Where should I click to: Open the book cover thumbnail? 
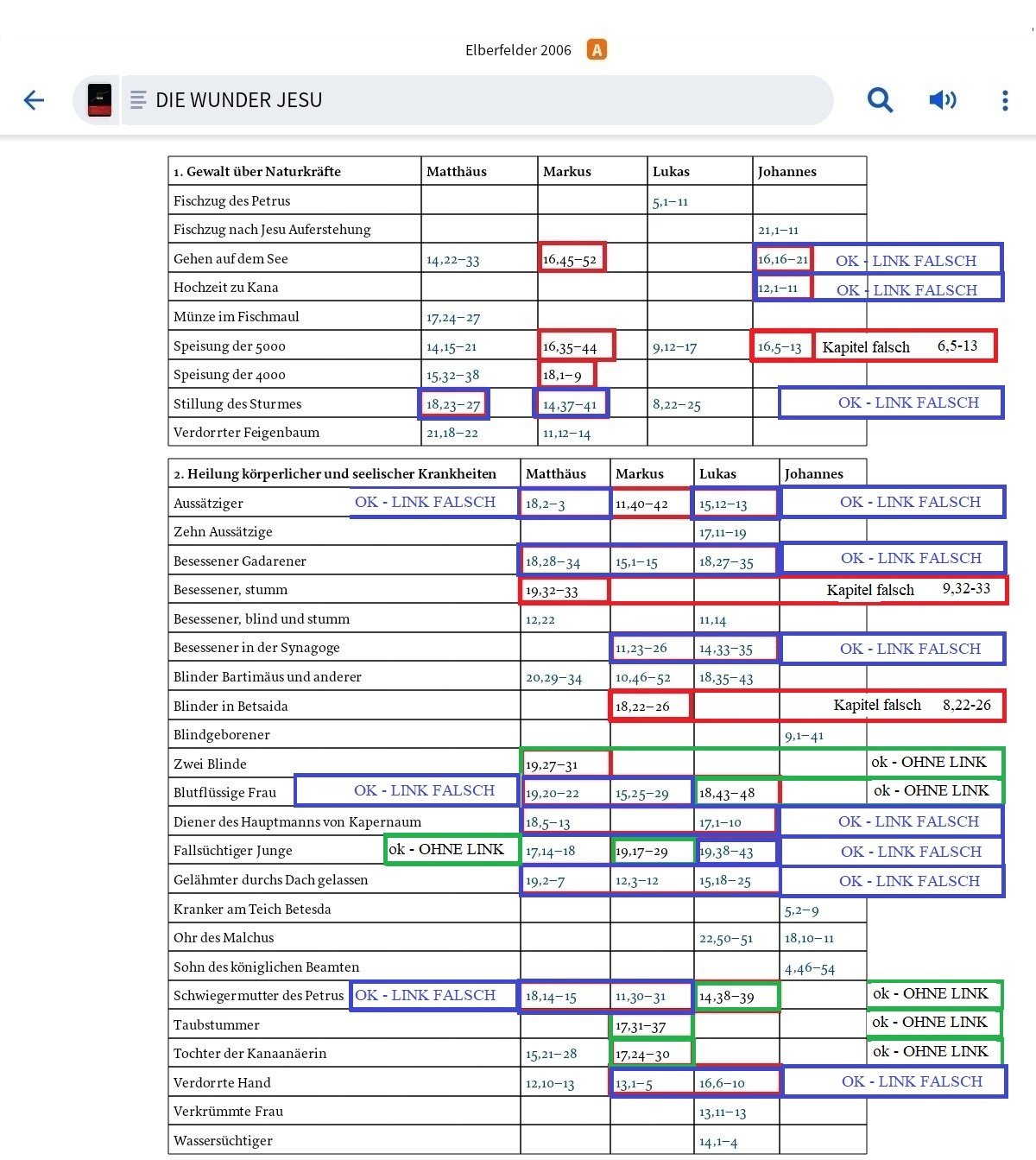pos(99,100)
